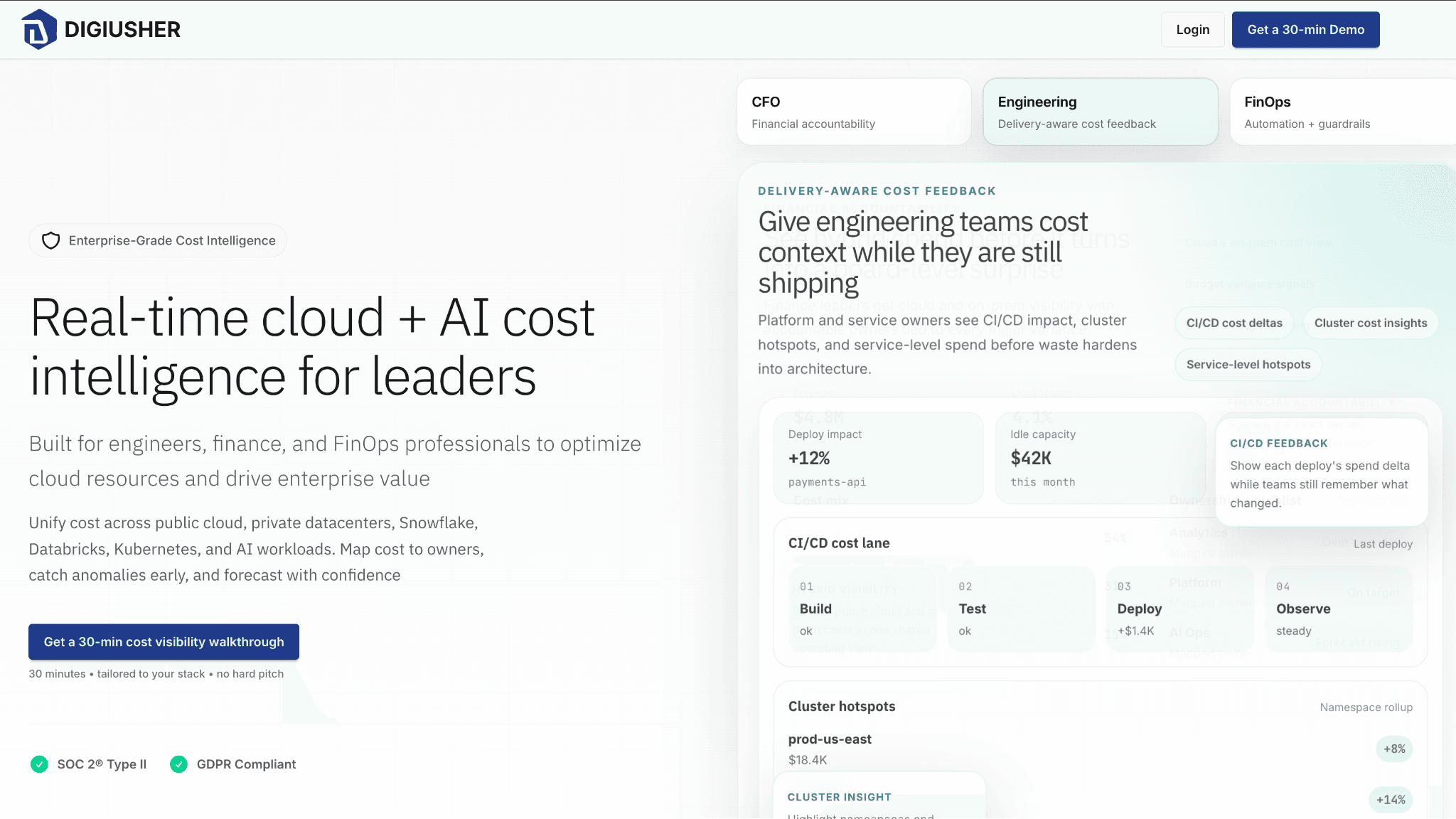Click the '30 minutes • tailored to your stack' note
This screenshot has width=1456, height=819.
point(156,674)
